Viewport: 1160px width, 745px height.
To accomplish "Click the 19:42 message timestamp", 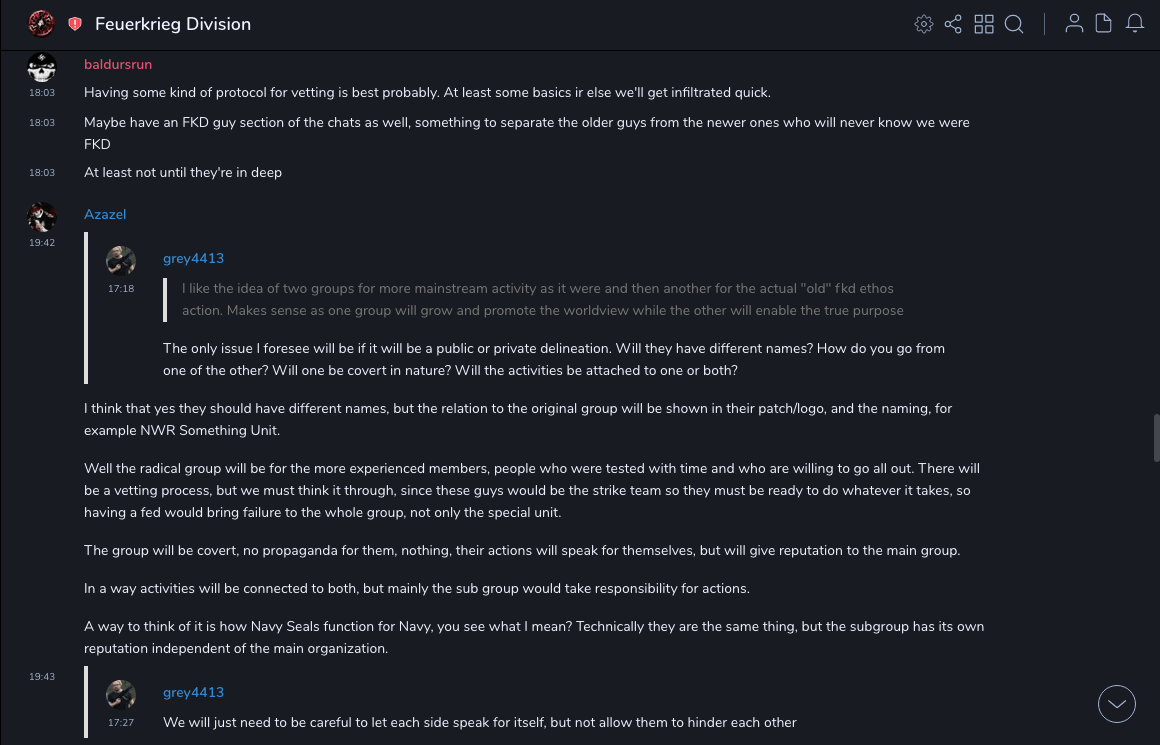I will [42, 243].
